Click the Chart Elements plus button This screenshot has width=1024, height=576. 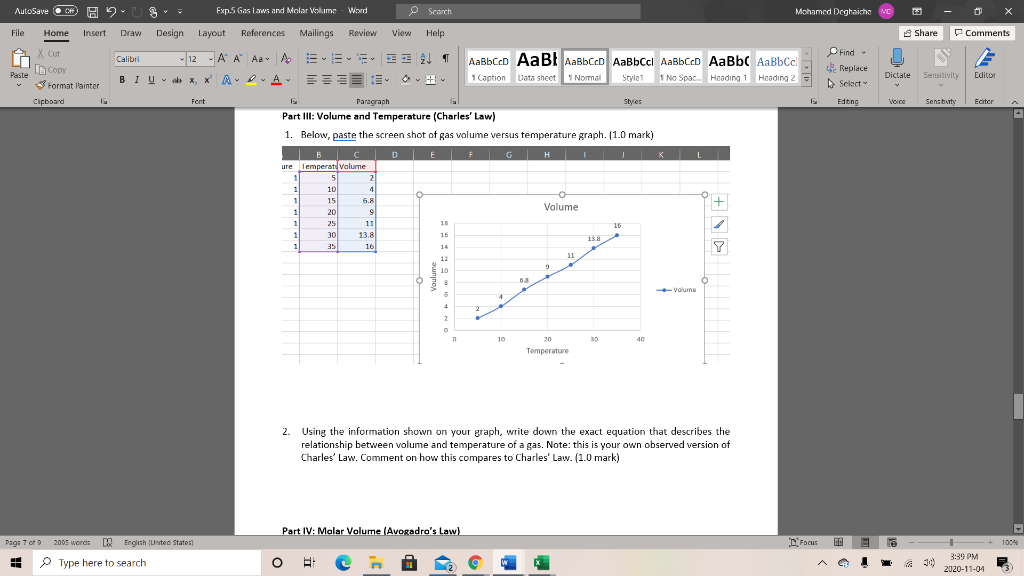(718, 202)
